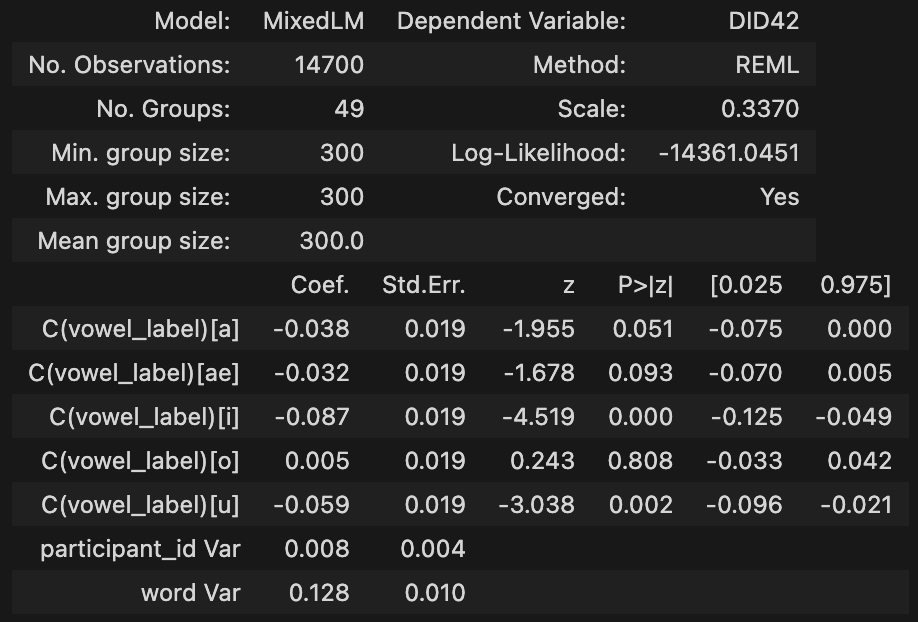
Task: Click the Log-Likelihood value -14361.0451
Action: coord(729,153)
